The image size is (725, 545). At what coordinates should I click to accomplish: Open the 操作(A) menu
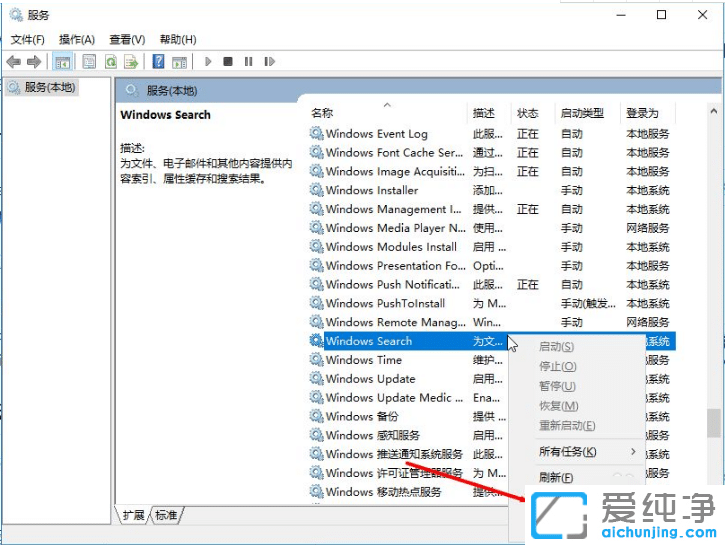click(x=77, y=40)
